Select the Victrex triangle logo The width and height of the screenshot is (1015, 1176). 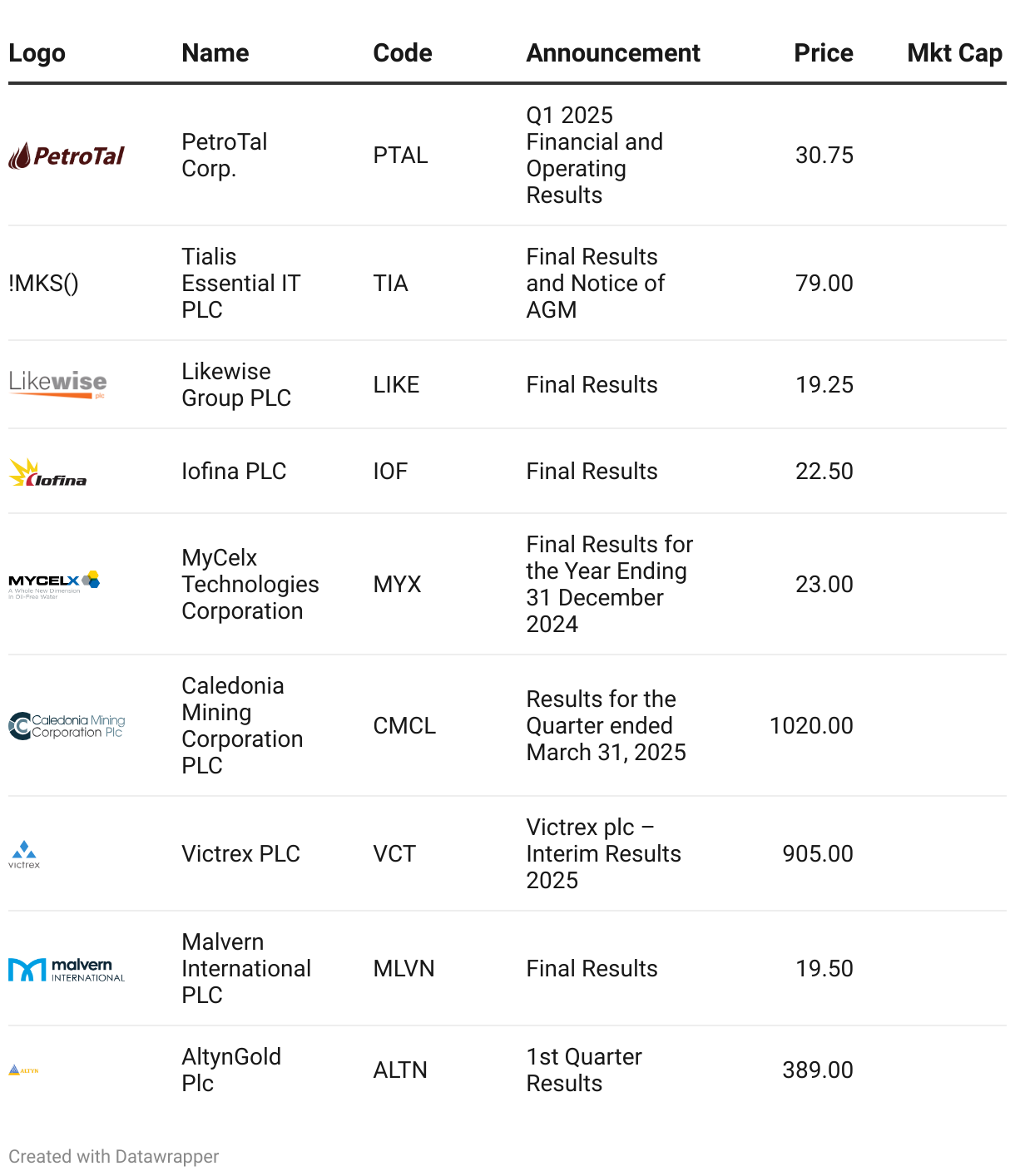click(24, 854)
